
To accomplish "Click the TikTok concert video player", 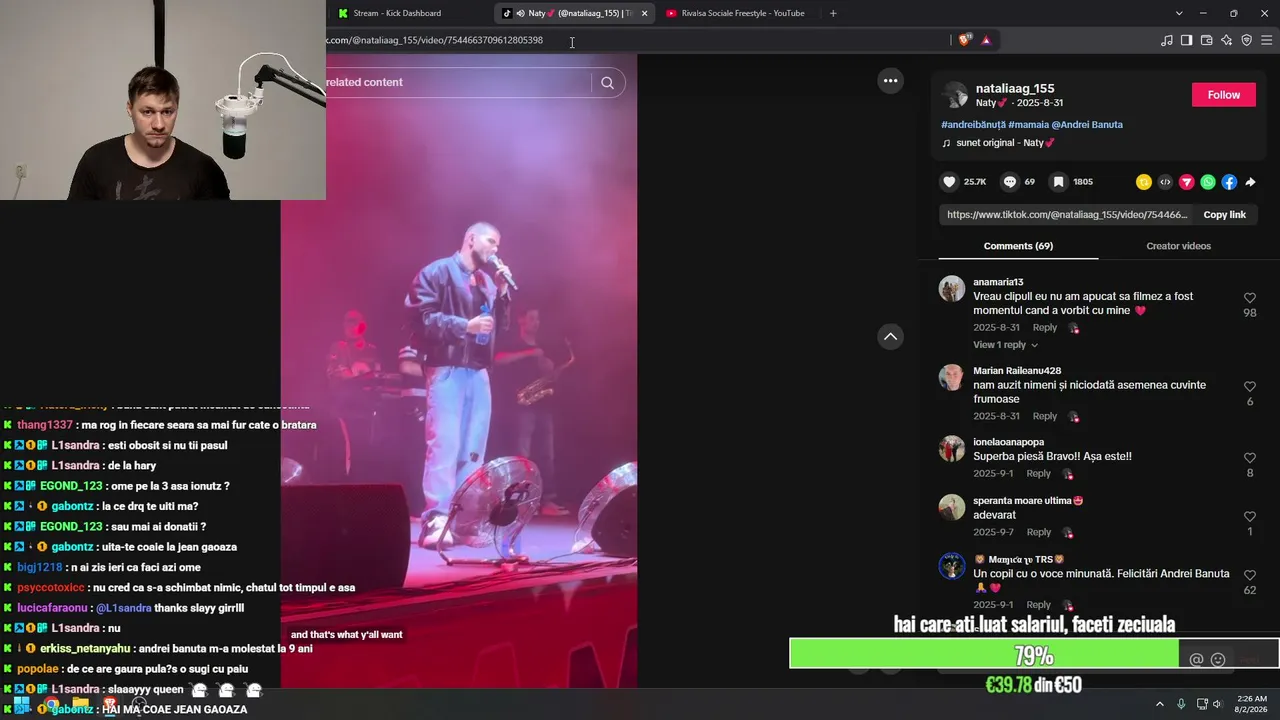I will (x=459, y=371).
